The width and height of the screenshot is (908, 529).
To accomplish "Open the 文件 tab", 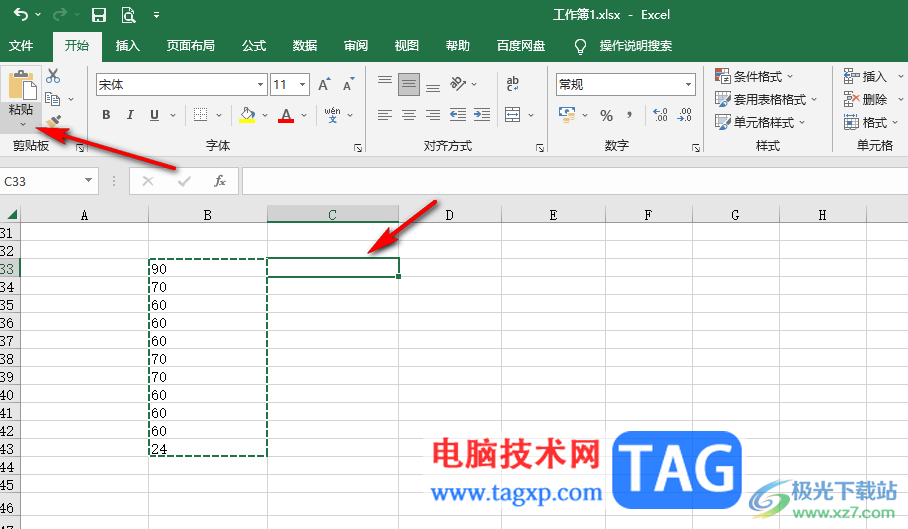I will coord(21,46).
